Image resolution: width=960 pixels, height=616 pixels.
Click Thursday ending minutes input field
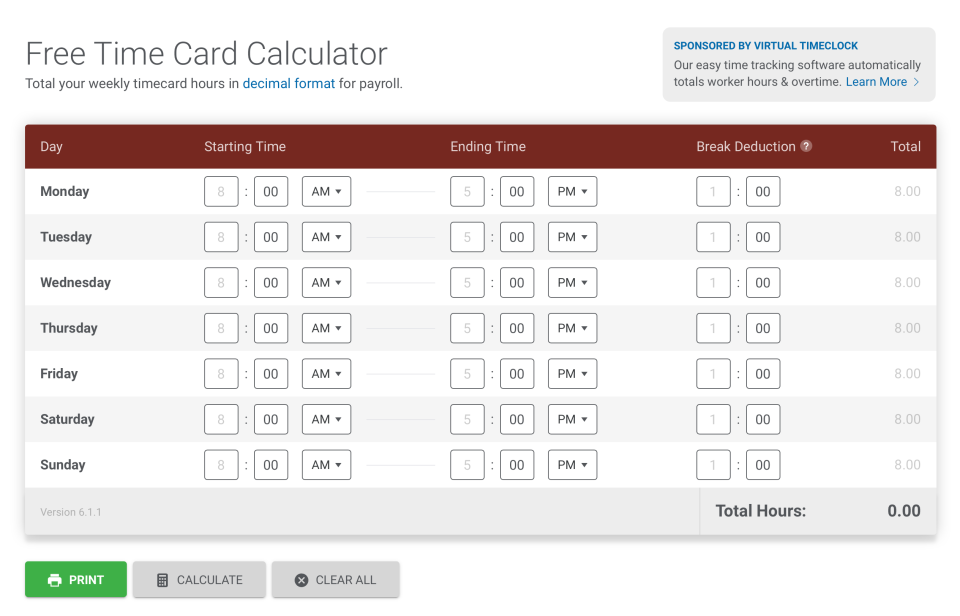(x=517, y=329)
